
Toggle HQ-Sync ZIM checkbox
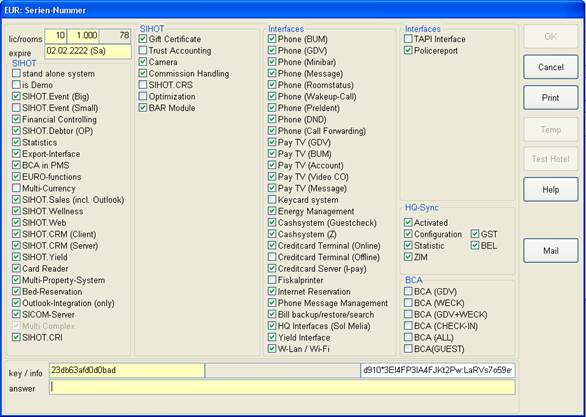(x=408, y=257)
